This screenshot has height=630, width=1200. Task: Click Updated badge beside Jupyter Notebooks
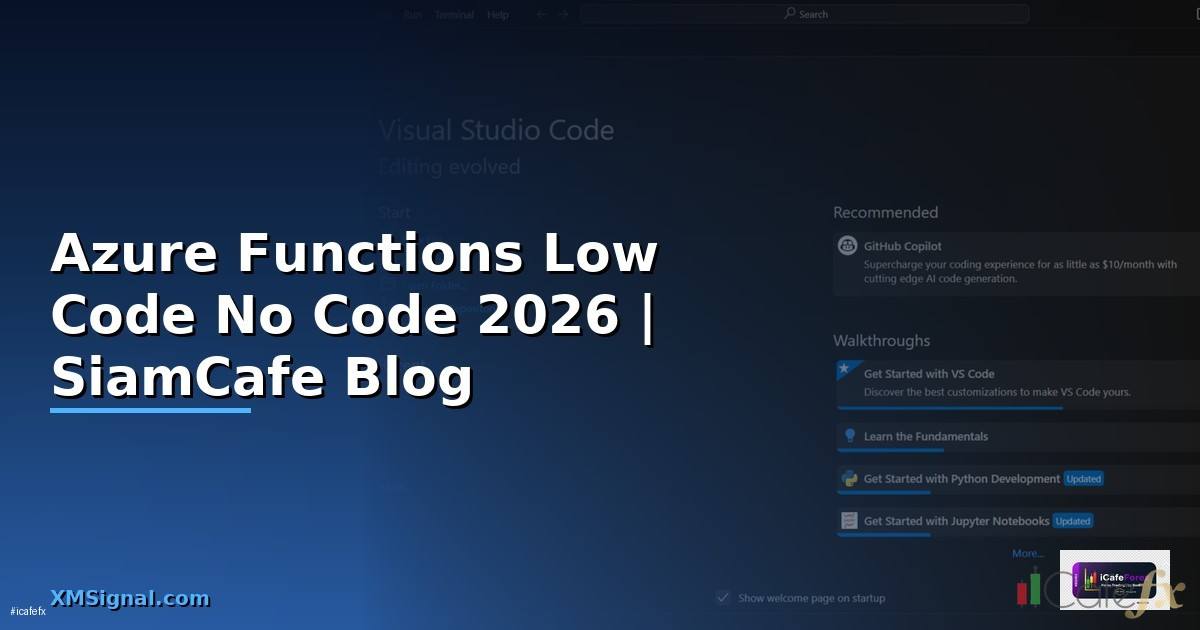point(1073,521)
